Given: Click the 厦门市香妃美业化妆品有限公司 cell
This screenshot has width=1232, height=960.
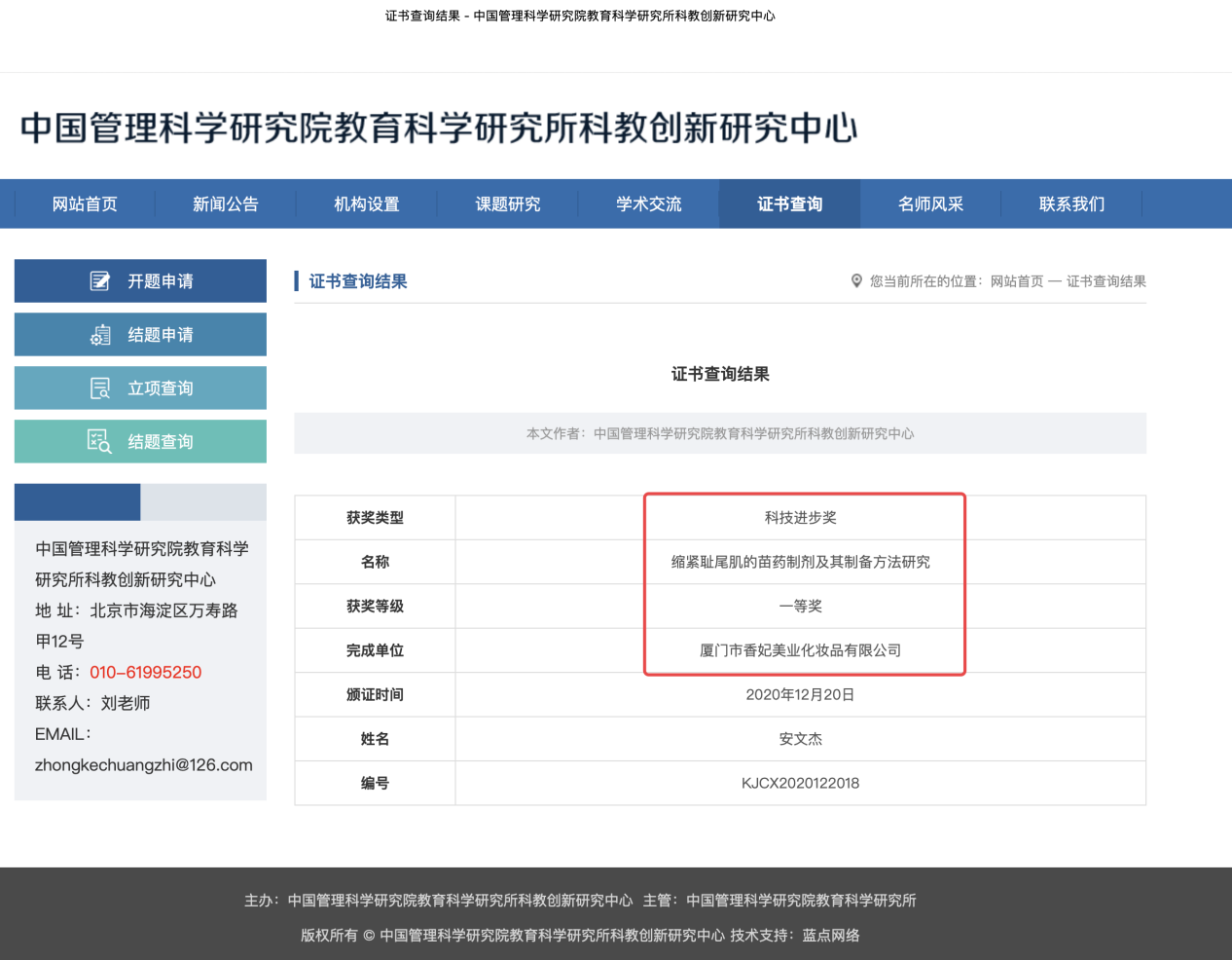Looking at the screenshot, I should (x=801, y=650).
